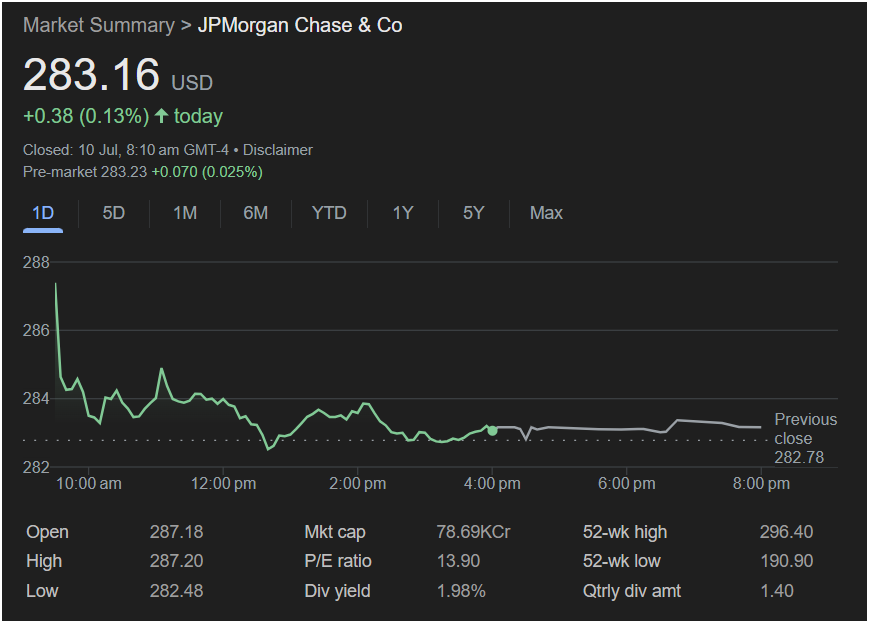
Task: Select the +0.070 (0.025%) pre-market change
Action: click(207, 172)
